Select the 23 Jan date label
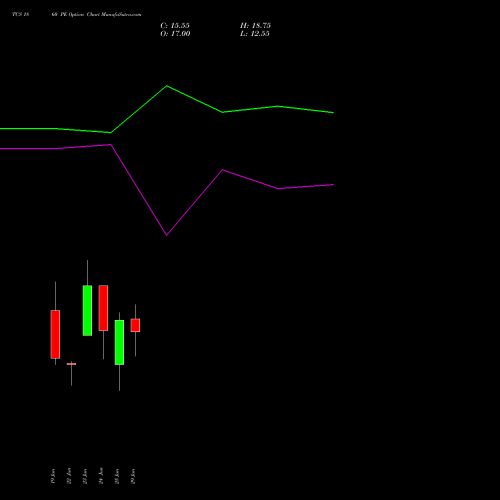The image size is (500, 500). coord(85,476)
